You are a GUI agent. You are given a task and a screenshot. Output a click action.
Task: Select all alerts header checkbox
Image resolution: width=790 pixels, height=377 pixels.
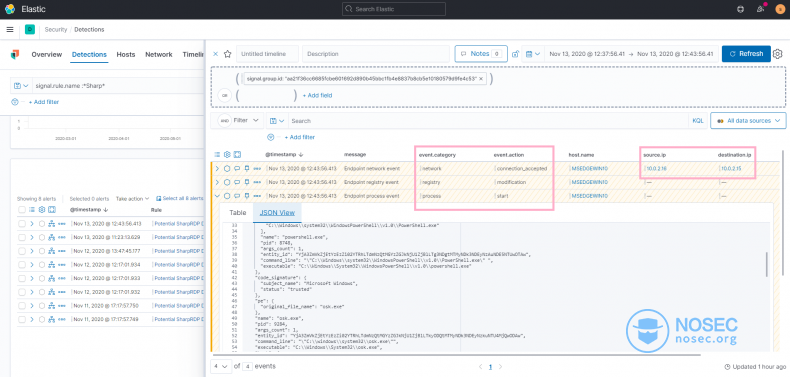(22, 210)
